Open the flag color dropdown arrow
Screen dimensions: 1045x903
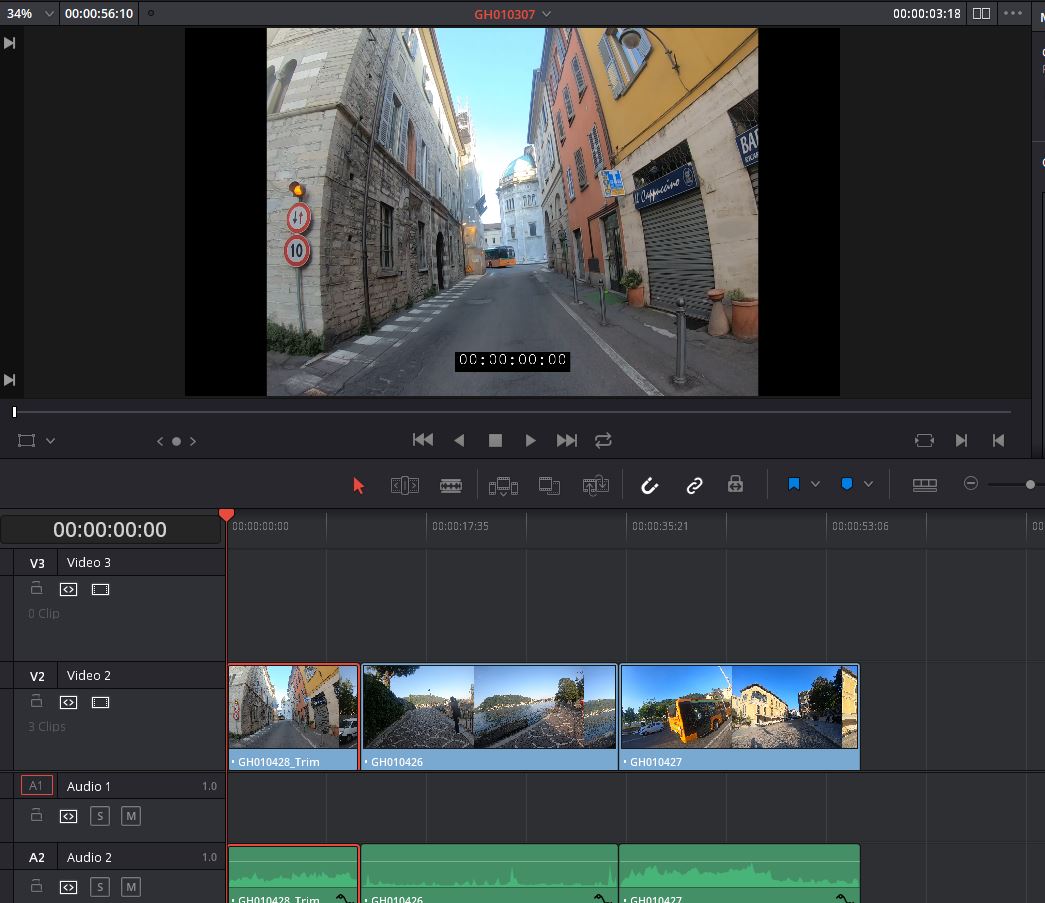point(815,484)
